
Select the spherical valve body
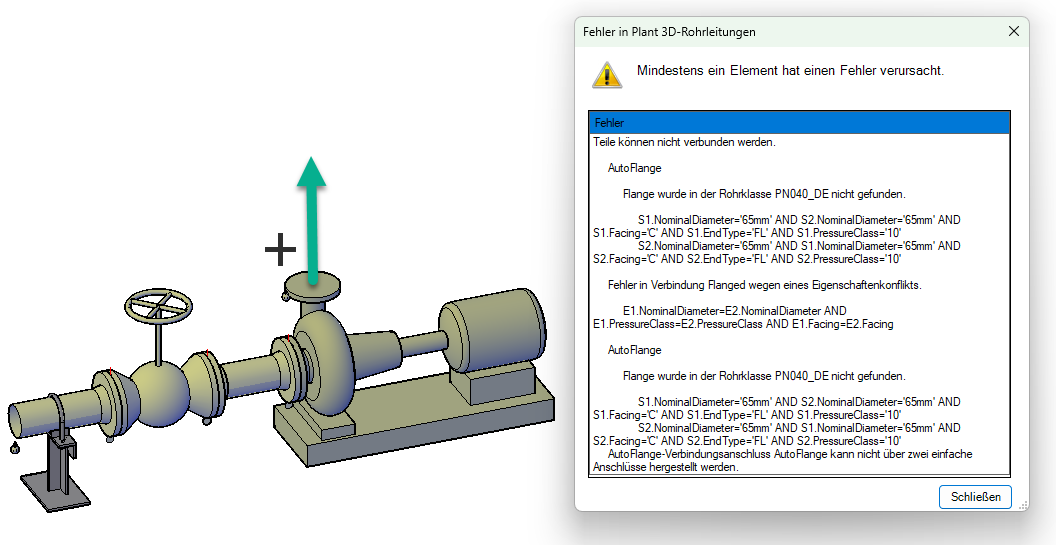tap(160, 392)
